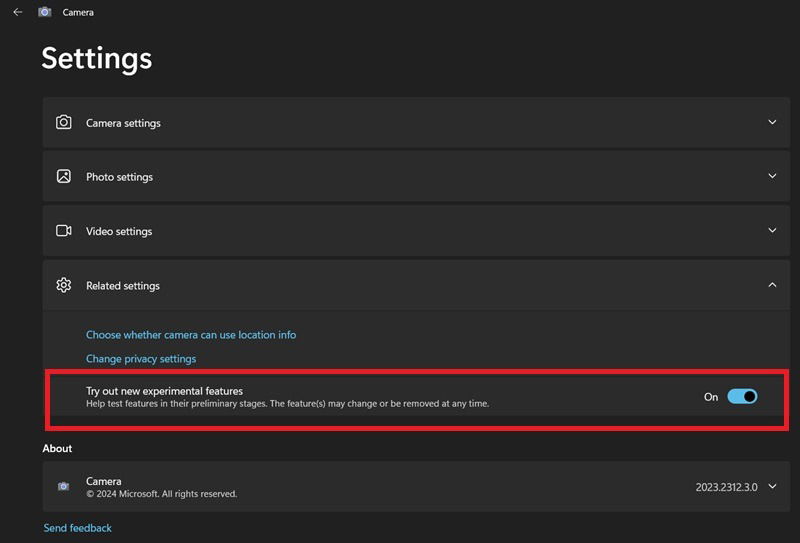Click the Send feedback link
The height and width of the screenshot is (543, 800).
(77, 528)
